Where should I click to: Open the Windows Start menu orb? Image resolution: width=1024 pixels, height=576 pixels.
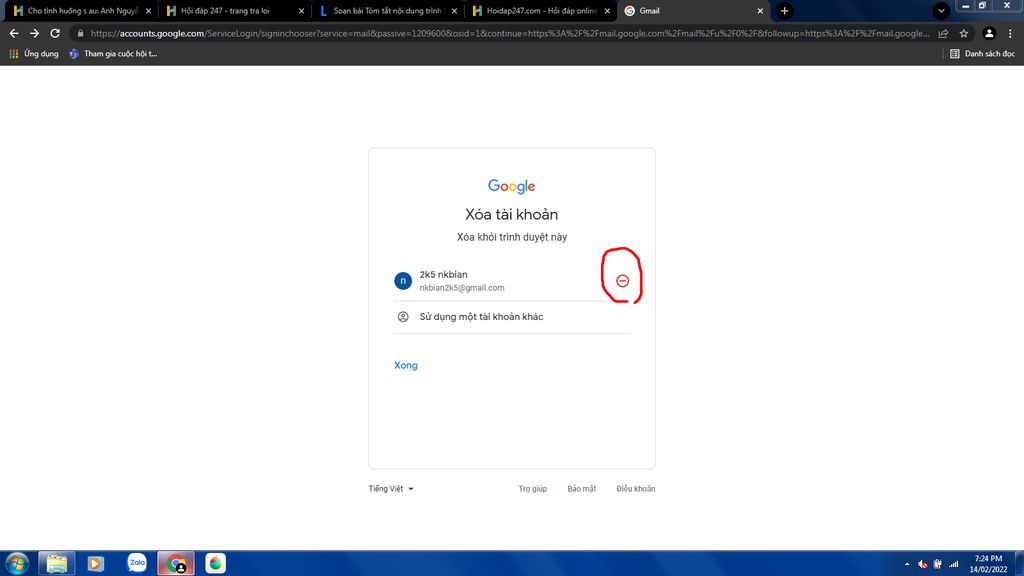(x=17, y=563)
